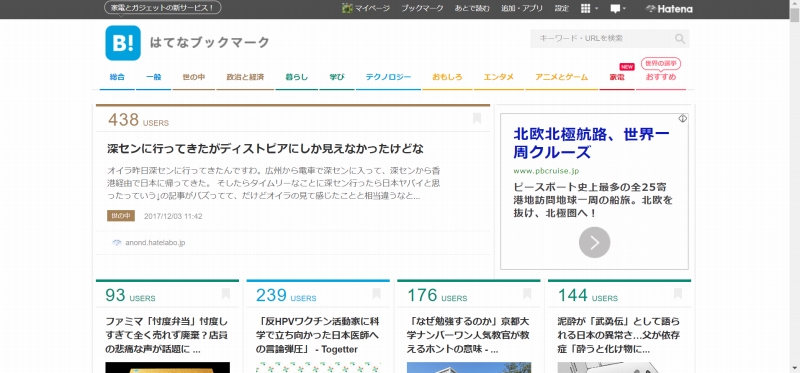800x373 pixels.
Task: Click the 泥酔 article thumbnail image
Action: tap(619, 368)
